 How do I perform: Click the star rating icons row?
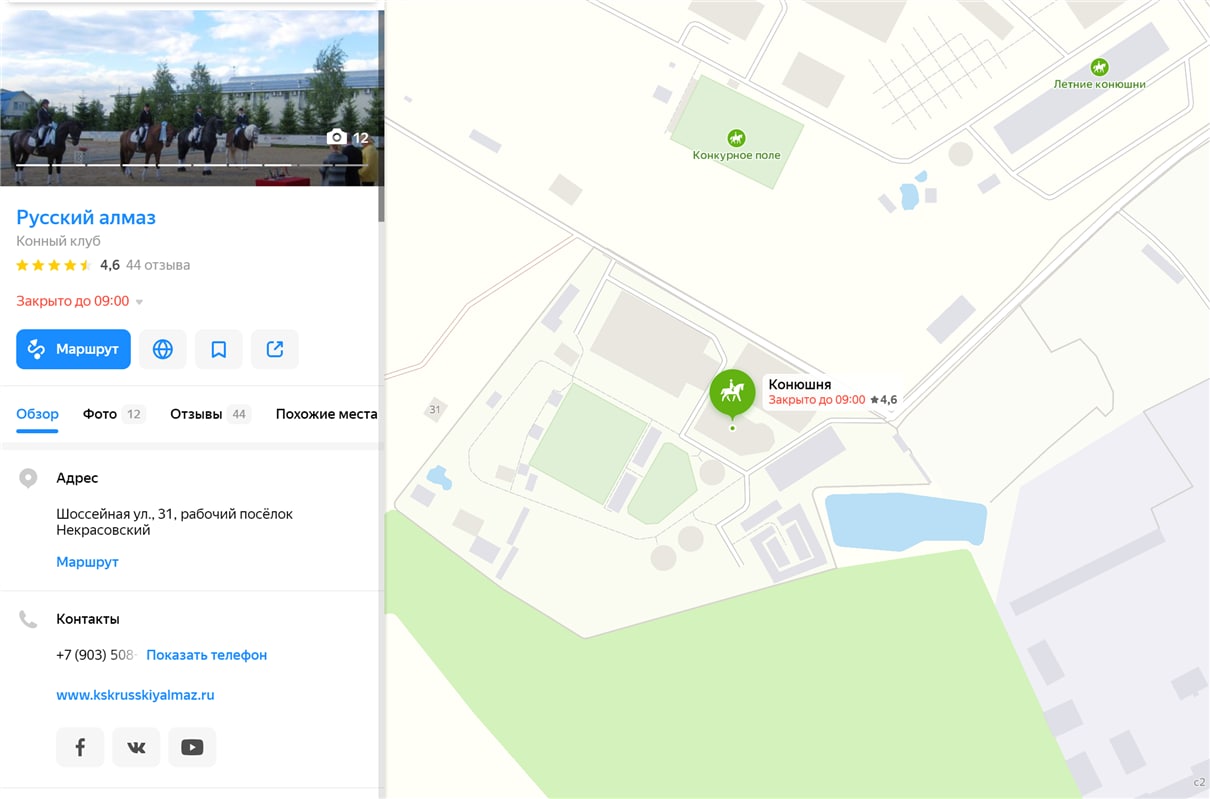coord(54,265)
